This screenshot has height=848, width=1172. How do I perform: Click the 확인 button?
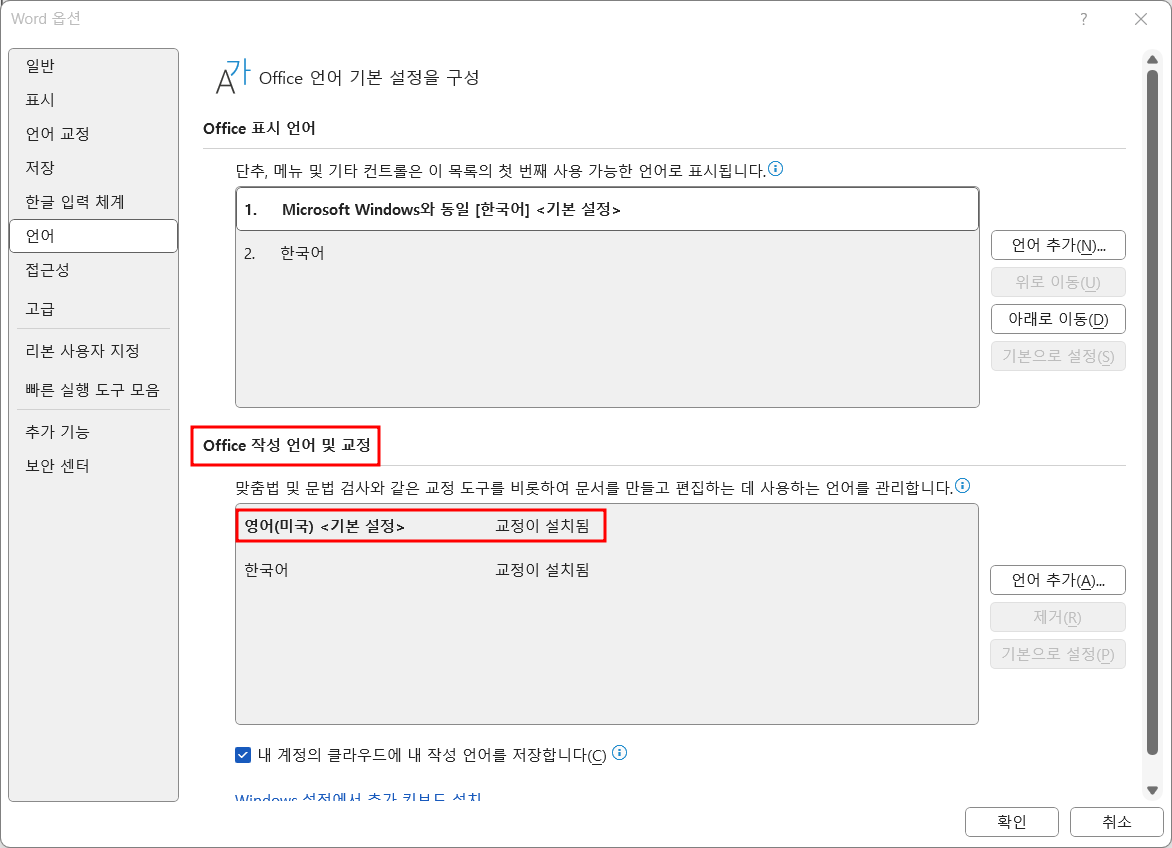pyautogui.click(x=1012, y=822)
